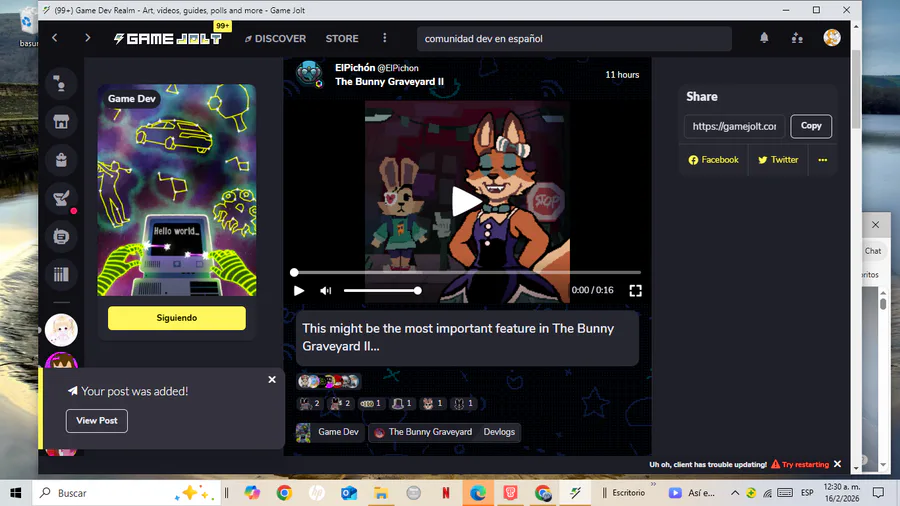900x506 pixels.
Task: Open the friends list icon
Action: point(797,38)
